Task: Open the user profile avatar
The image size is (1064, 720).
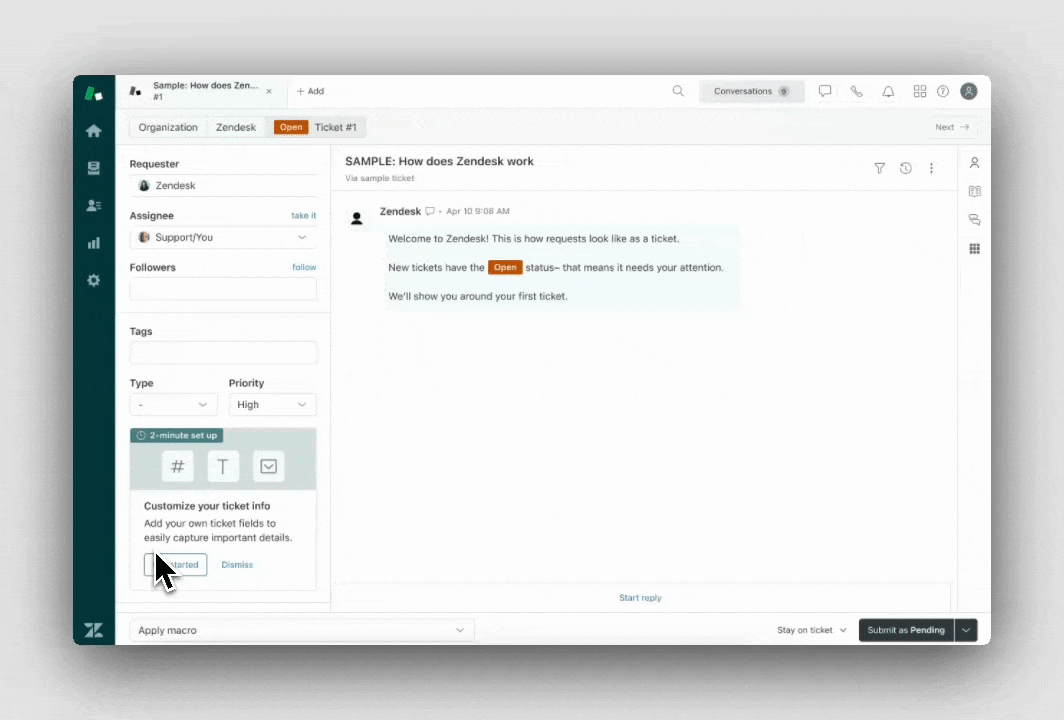Action: tap(969, 91)
